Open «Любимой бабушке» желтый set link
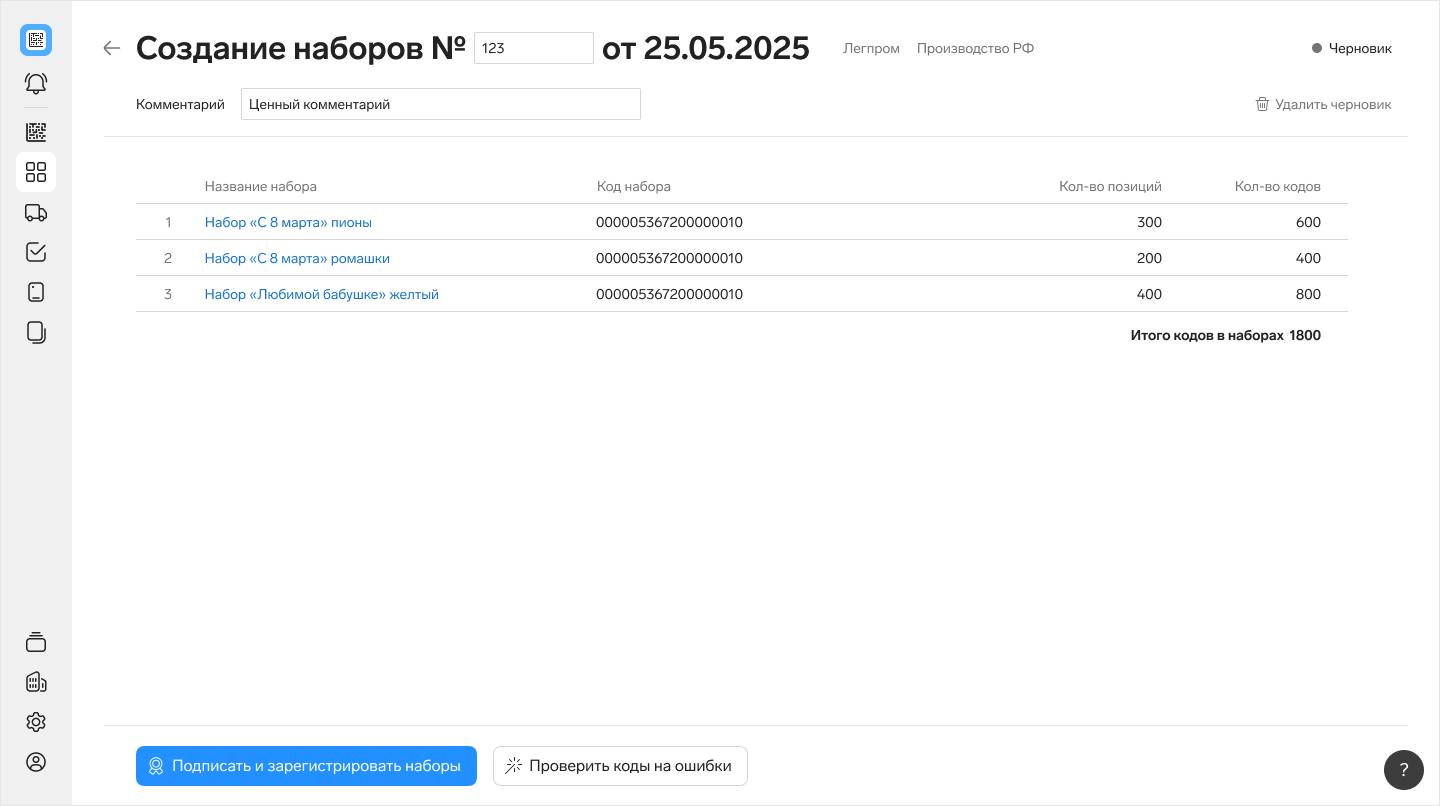 coord(321,294)
